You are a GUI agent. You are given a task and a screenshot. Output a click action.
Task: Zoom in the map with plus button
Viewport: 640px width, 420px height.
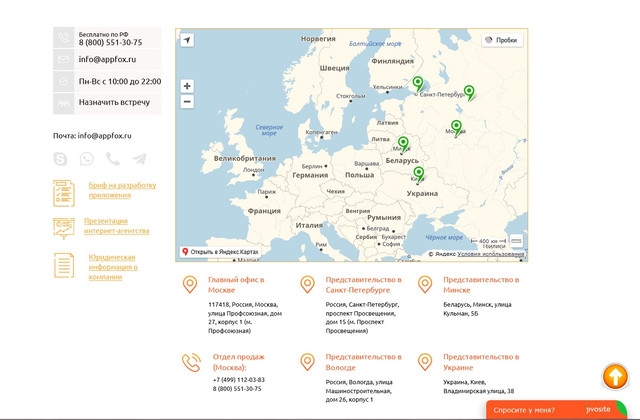click(x=187, y=86)
